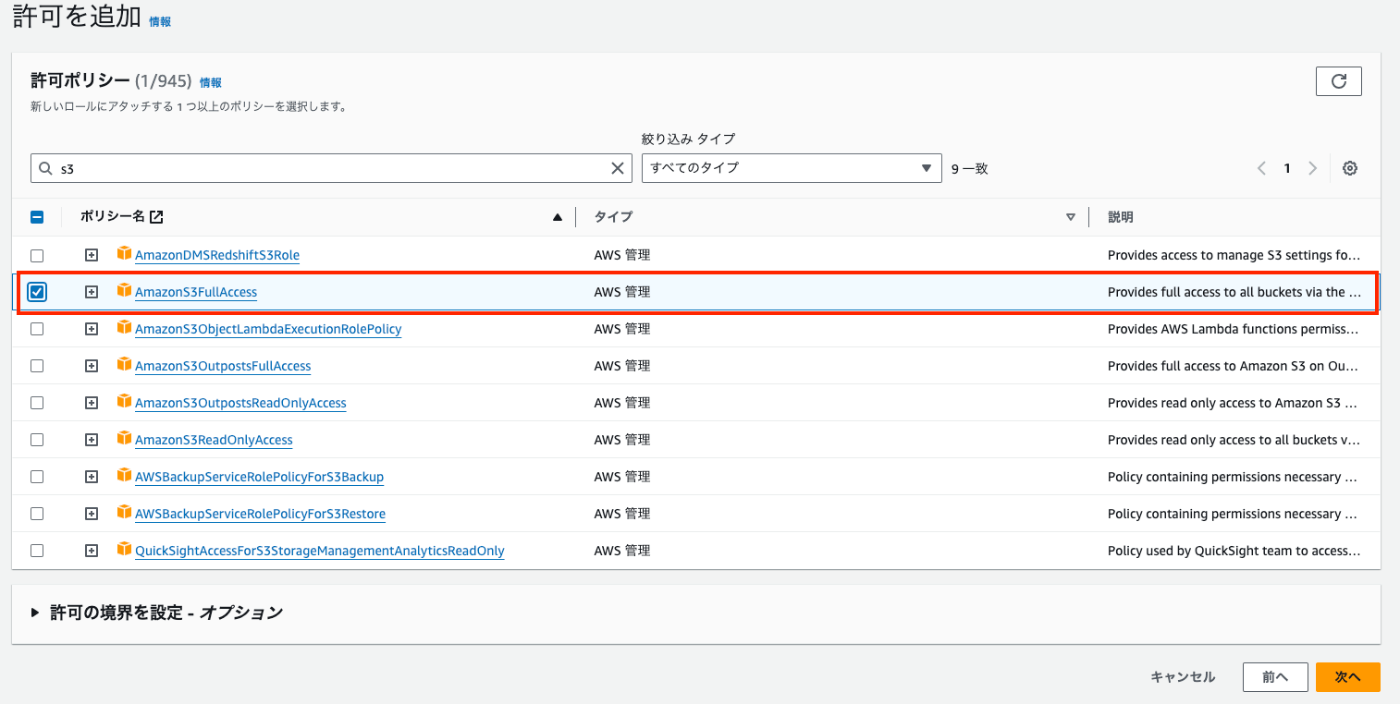Open the QuickSightAccessForS3StorageManagementAnalyticsReadOnly policy link
This screenshot has height=704, width=1400.
point(320,551)
